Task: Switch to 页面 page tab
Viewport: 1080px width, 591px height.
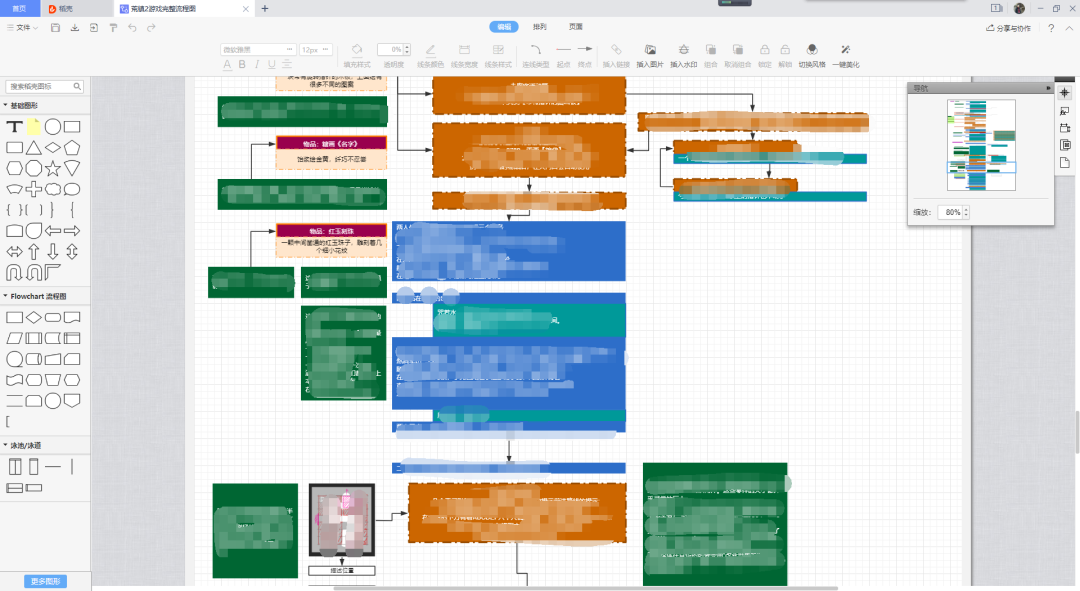Action: tap(576, 27)
